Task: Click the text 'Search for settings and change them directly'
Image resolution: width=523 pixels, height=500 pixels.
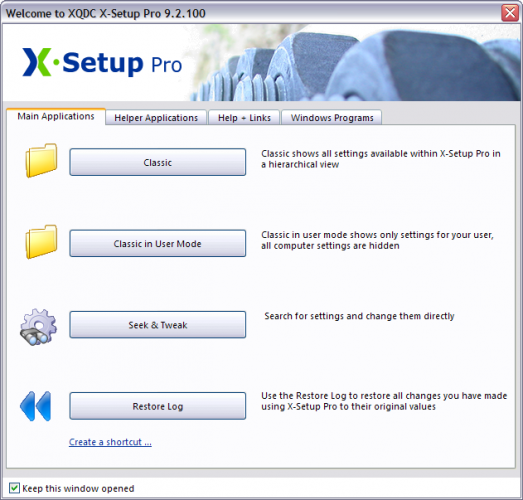Action: (x=359, y=316)
